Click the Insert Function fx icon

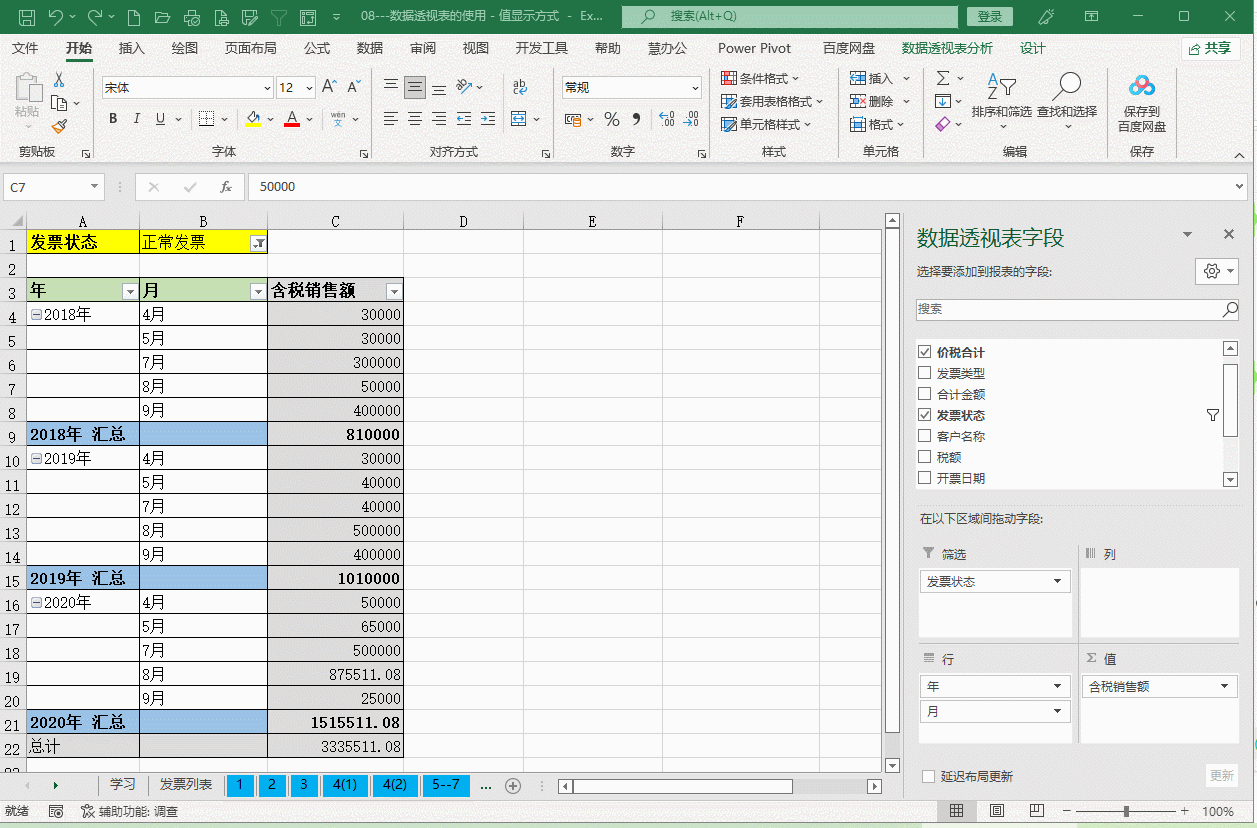pos(226,187)
